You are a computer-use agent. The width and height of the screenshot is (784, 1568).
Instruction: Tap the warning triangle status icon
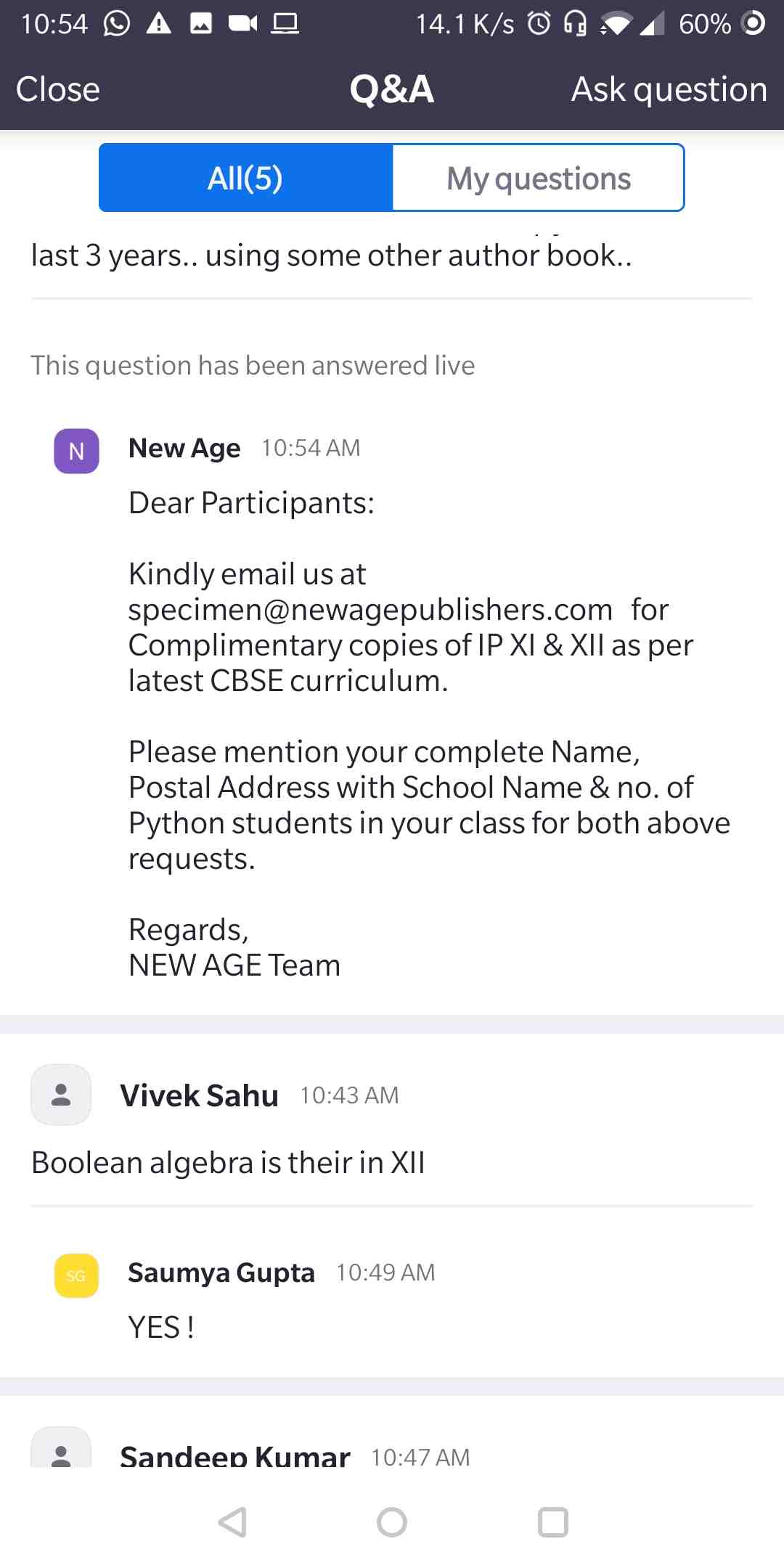(x=158, y=24)
